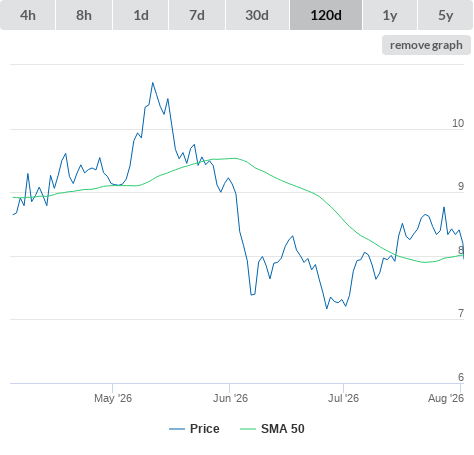Click the Aug '26 axis tick label
This screenshot has height=455, width=474.
[446, 398]
